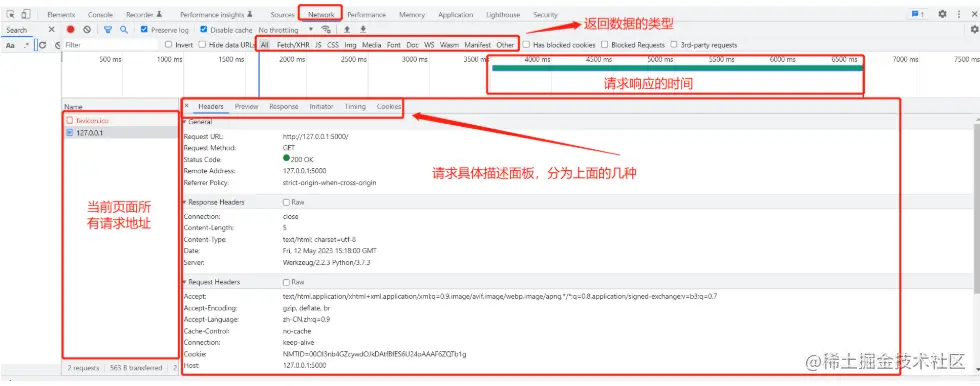Select the Network tab
This screenshot has width=980, height=386.
[x=321, y=14]
